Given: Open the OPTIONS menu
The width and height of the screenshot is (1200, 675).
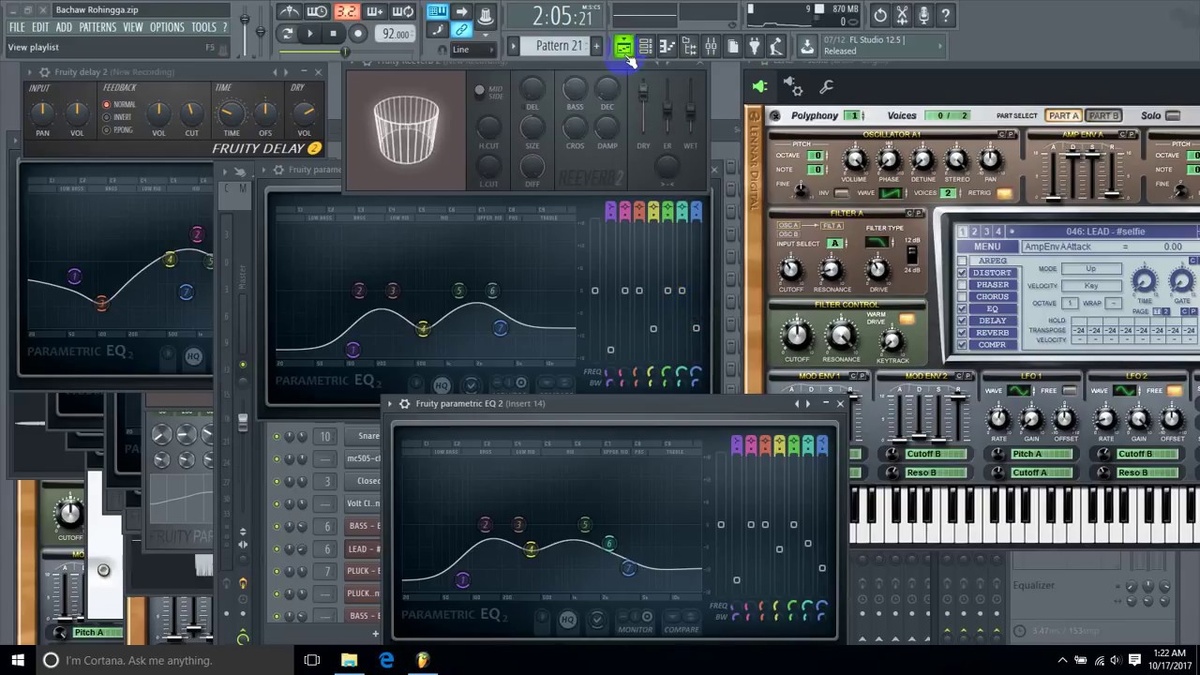Looking at the screenshot, I should [167, 27].
